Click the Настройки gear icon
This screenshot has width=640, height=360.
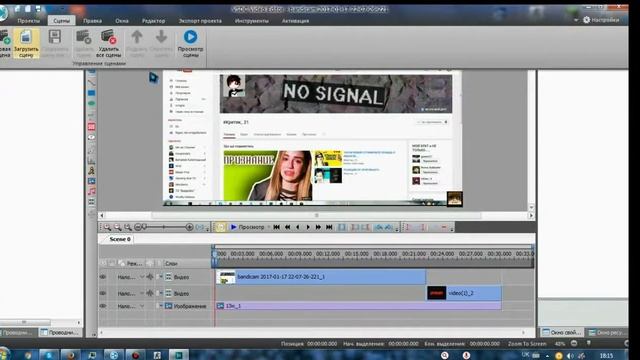pyautogui.click(x=587, y=20)
